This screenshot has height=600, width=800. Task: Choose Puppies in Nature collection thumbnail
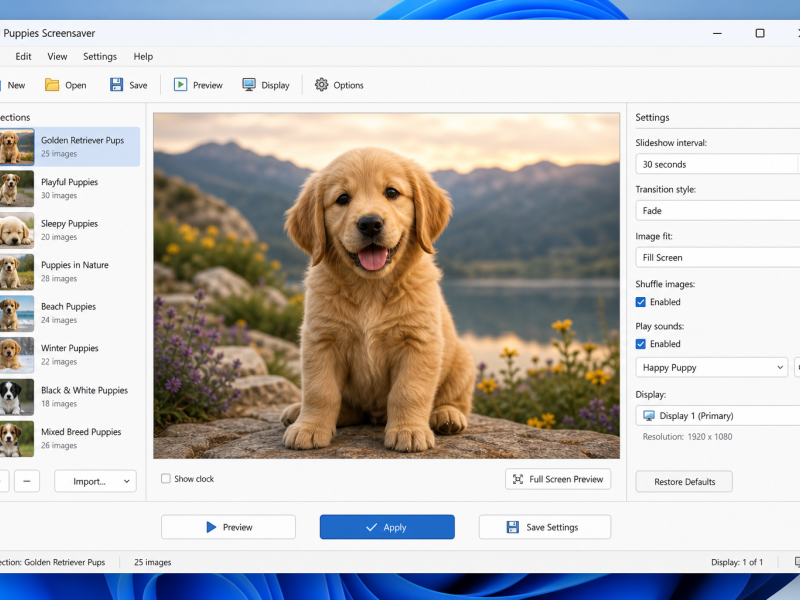(17, 272)
